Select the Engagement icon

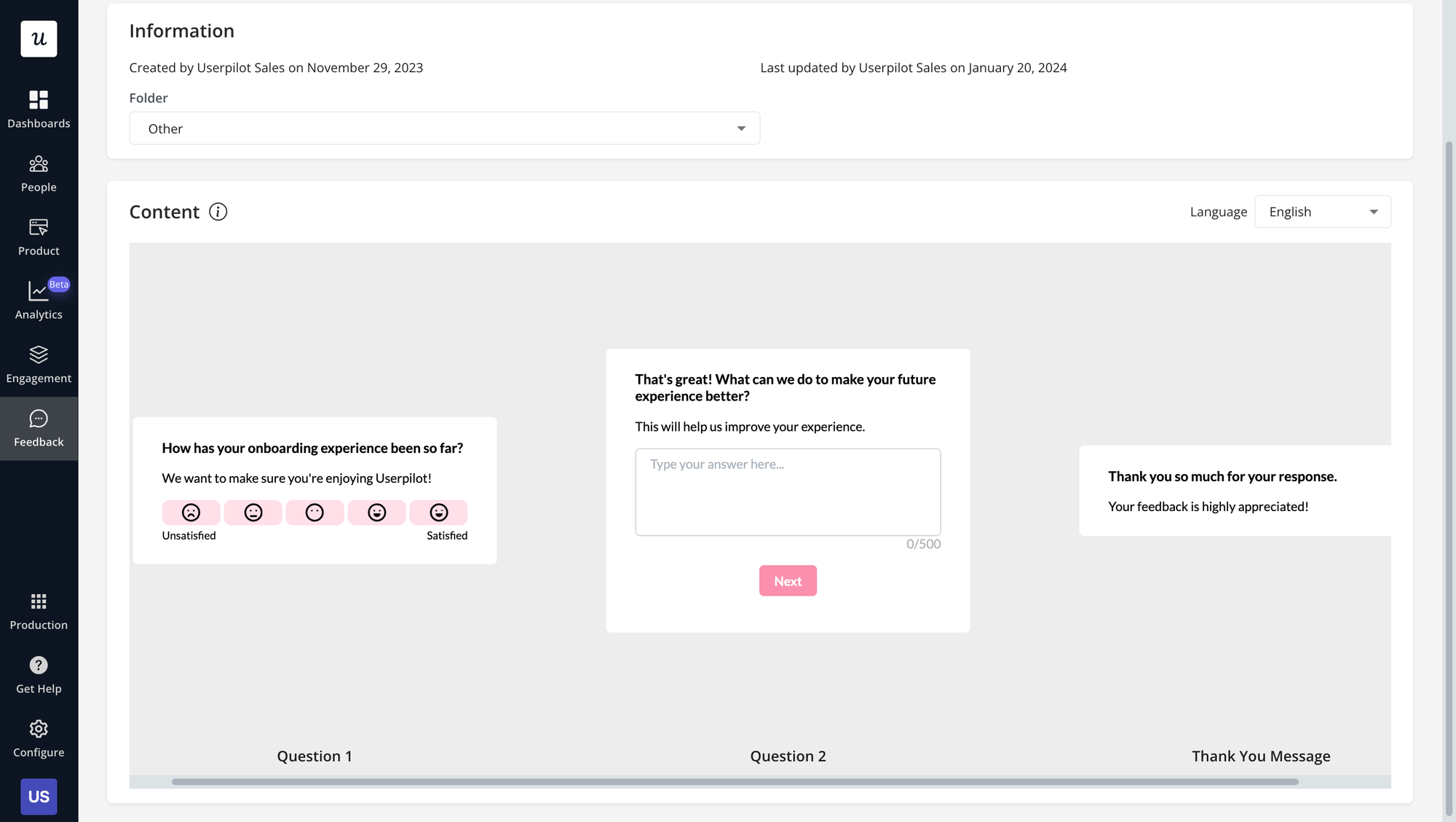pos(39,363)
